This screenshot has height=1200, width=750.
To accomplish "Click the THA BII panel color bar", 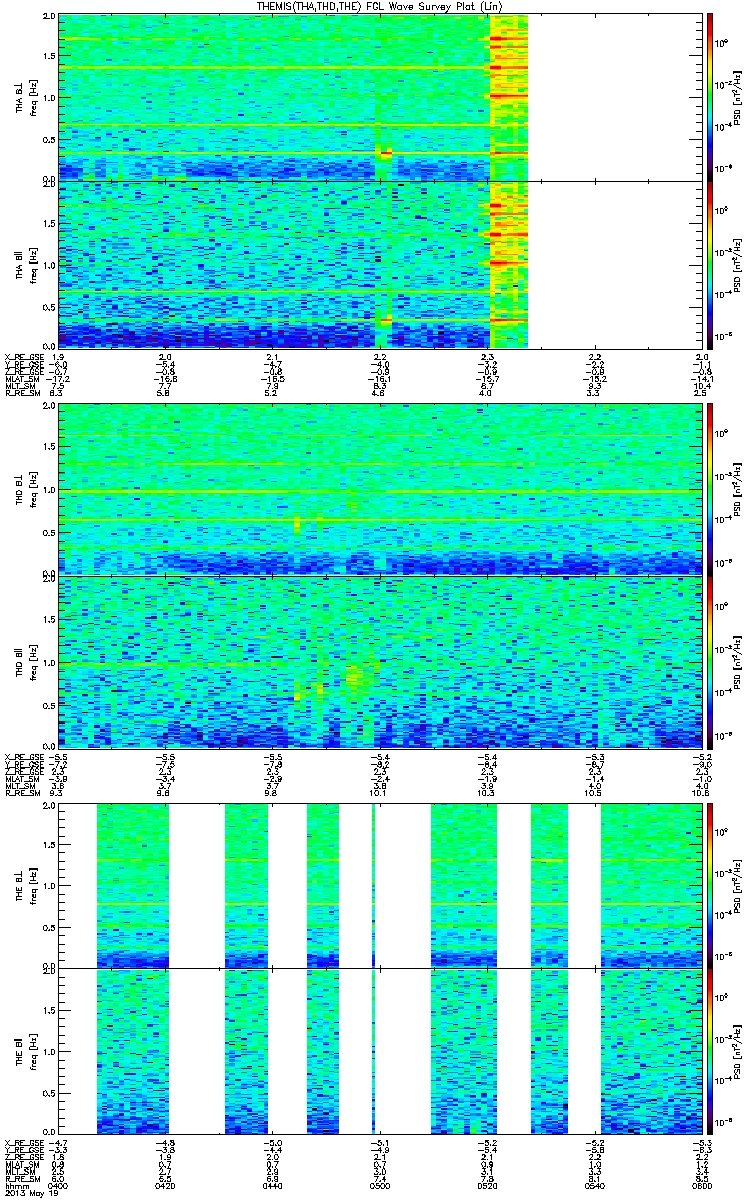I will click(709, 263).
